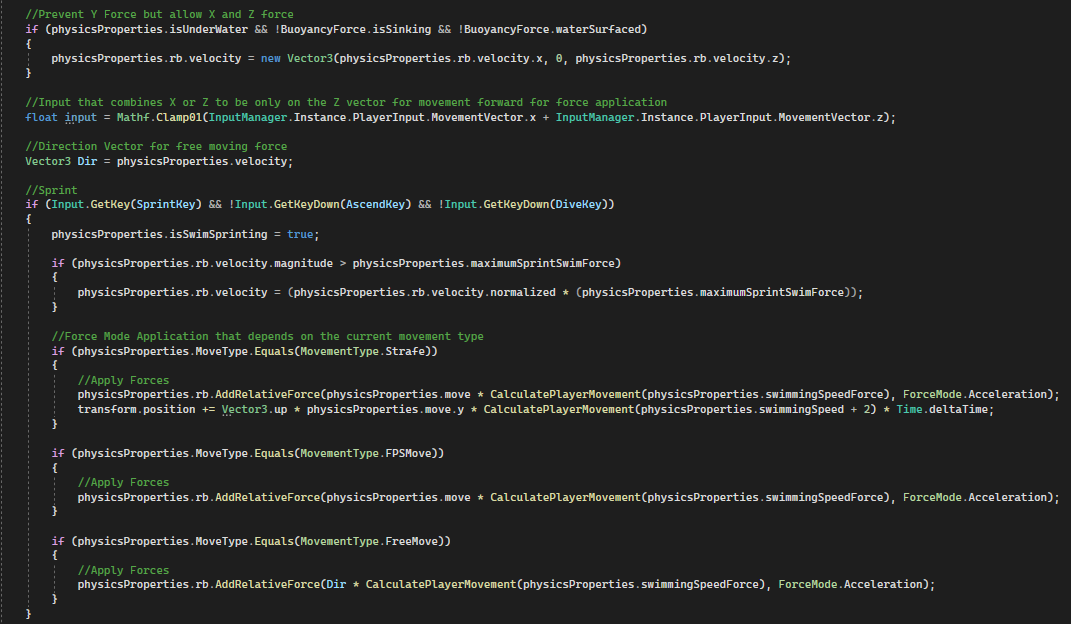Select the "BuoyancyForce.isSinking" expression

pos(355,29)
